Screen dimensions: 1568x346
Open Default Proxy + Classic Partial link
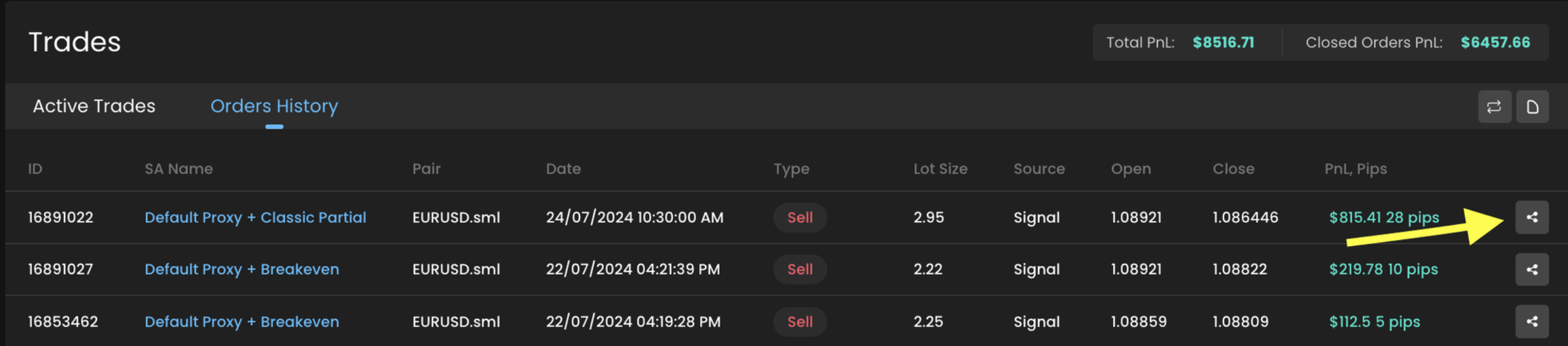click(255, 217)
